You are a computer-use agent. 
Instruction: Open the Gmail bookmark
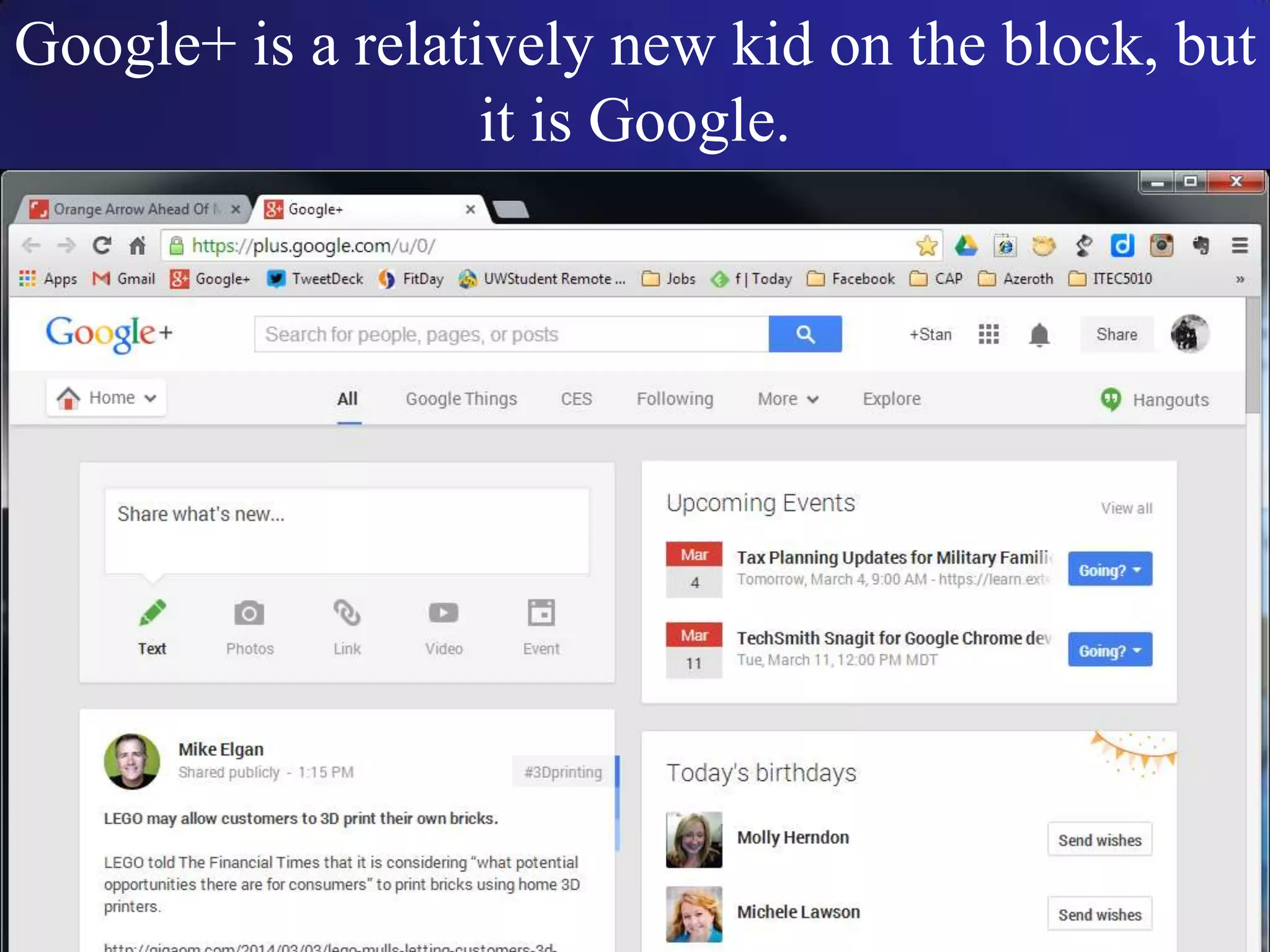[x=123, y=279]
